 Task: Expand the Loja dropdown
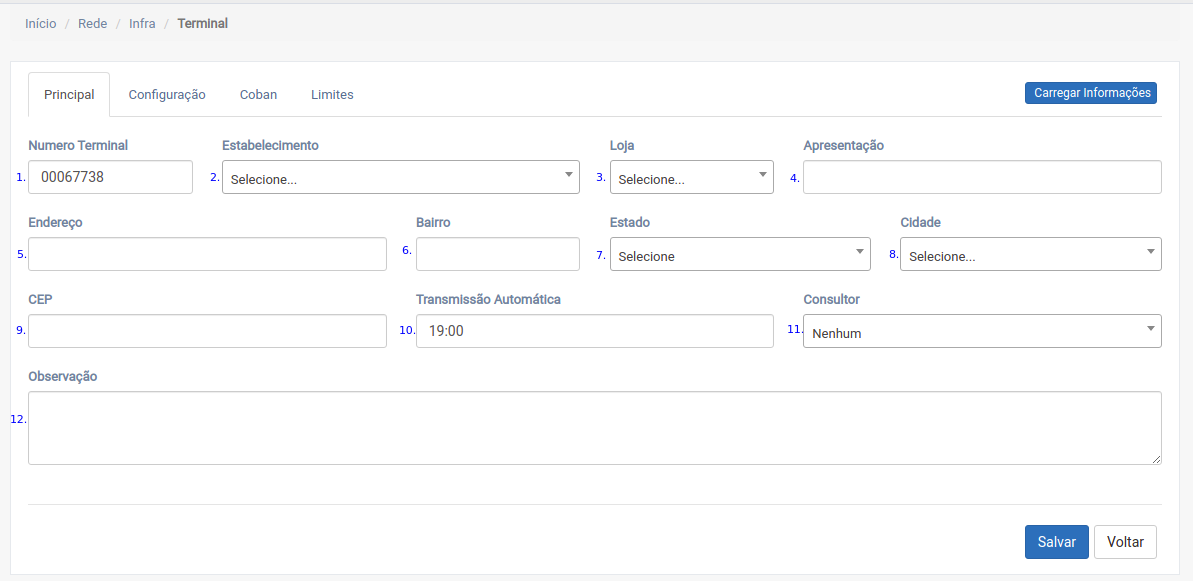[x=691, y=178]
